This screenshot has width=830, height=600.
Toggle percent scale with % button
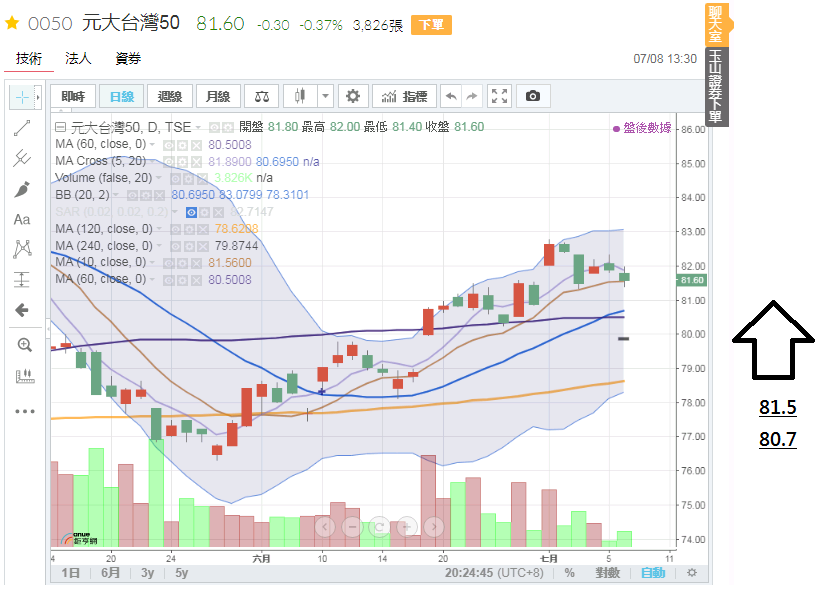[x=570, y=572]
